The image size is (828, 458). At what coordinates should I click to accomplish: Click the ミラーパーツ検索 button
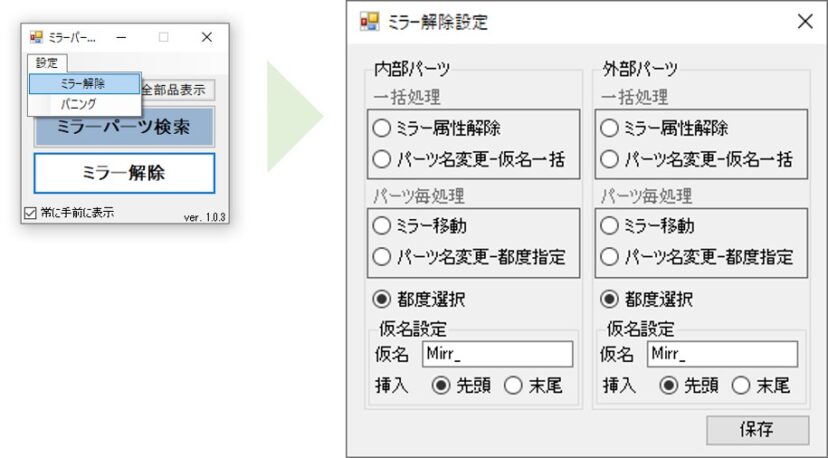[x=124, y=127]
